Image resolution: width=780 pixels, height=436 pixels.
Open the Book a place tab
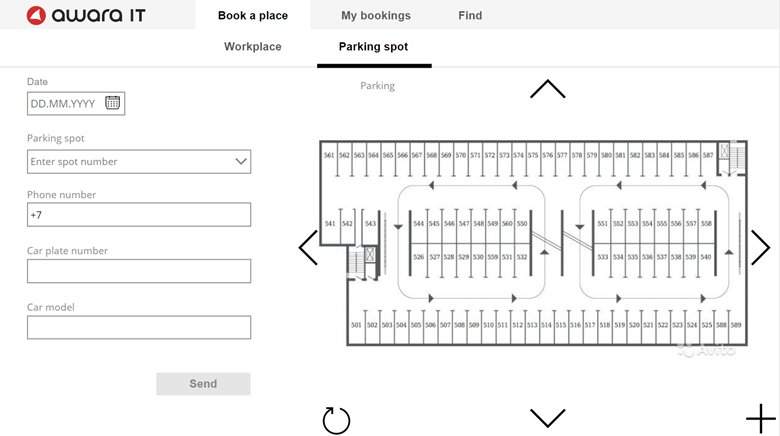(x=253, y=15)
